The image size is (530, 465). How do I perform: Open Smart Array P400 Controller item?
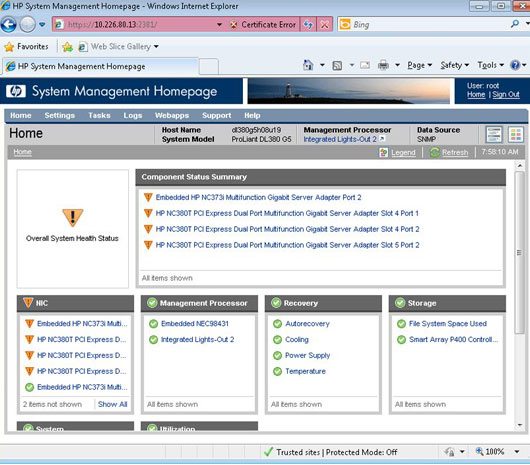pos(453,340)
